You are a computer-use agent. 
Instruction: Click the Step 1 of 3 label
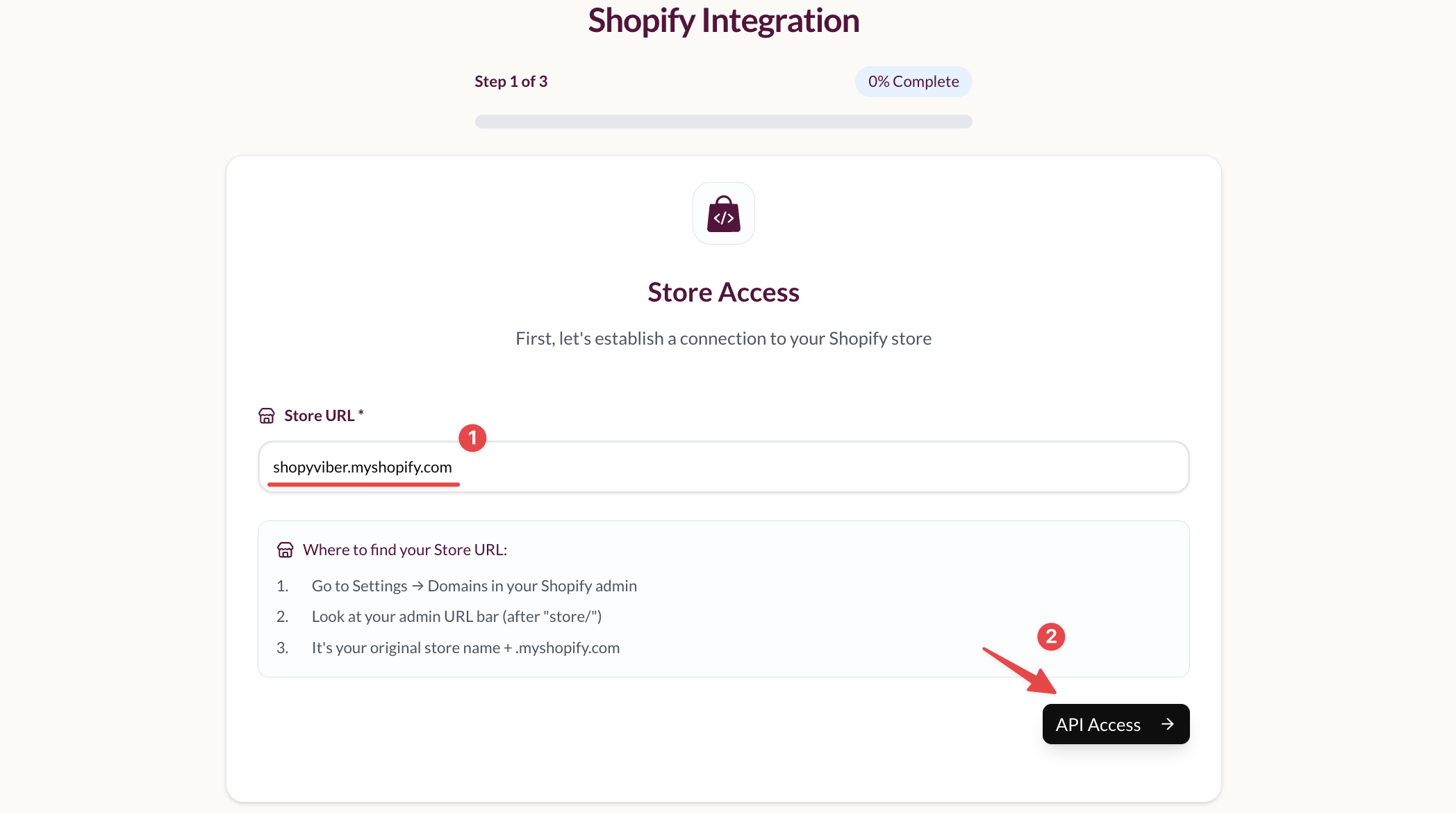coord(511,81)
